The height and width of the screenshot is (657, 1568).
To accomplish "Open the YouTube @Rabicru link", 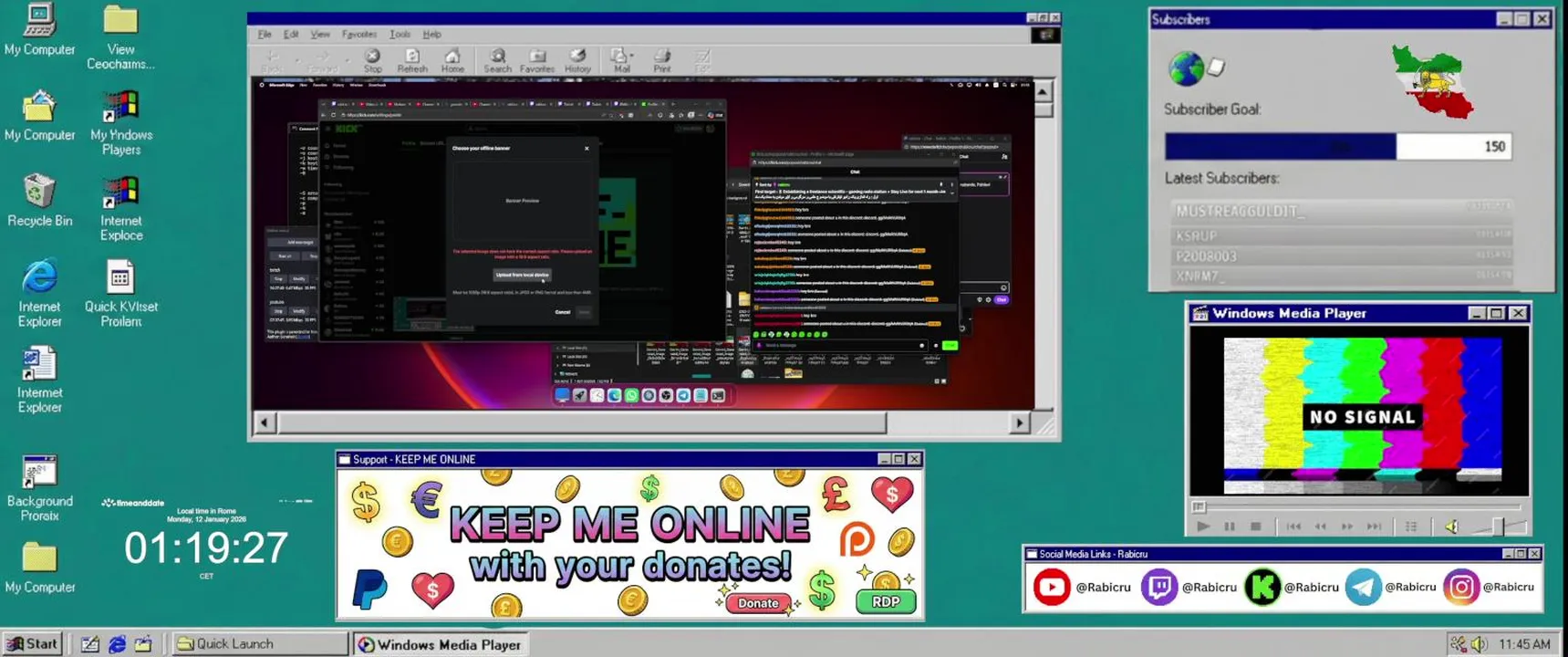I will [x=1082, y=587].
